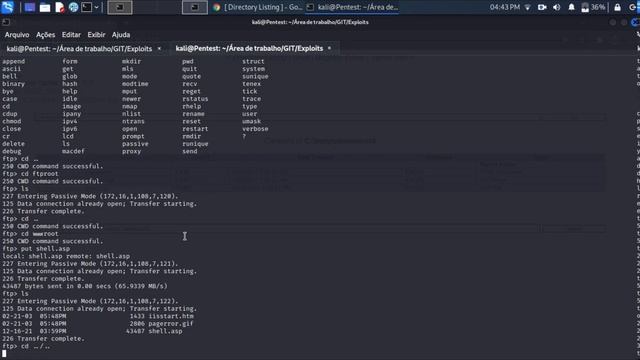This screenshot has width=640, height=360.
Task: Click the 'runique' command in help list
Action: (x=195, y=144)
